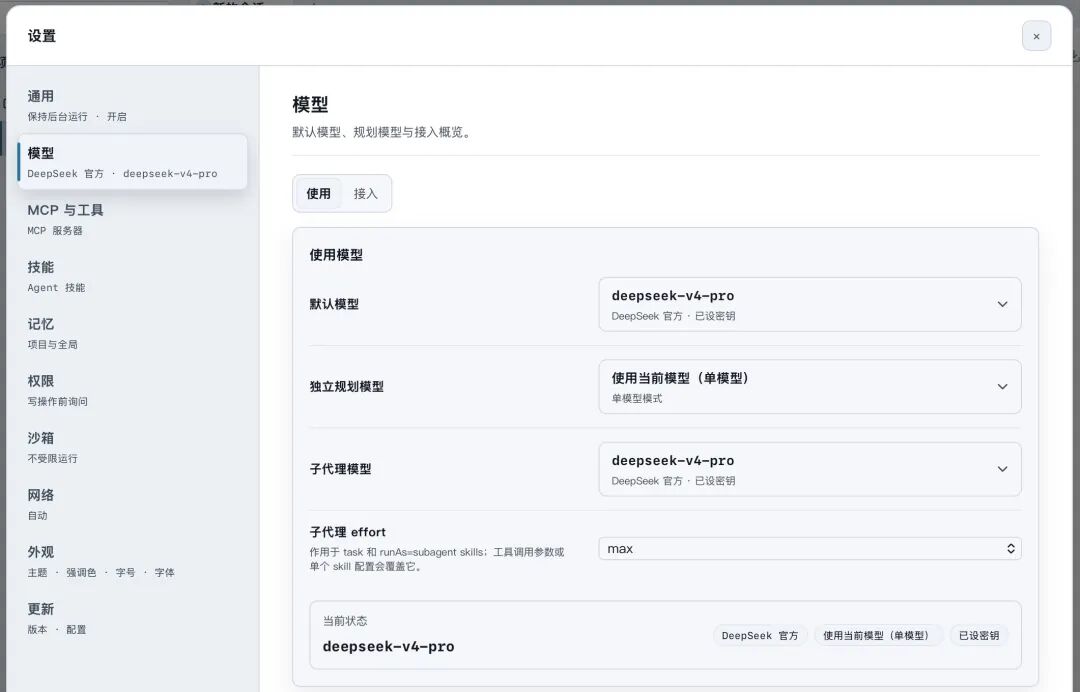The image size is (1080, 692).
Task: Click the 写操作前询问 subtitle under 权限
Action: tap(58, 401)
